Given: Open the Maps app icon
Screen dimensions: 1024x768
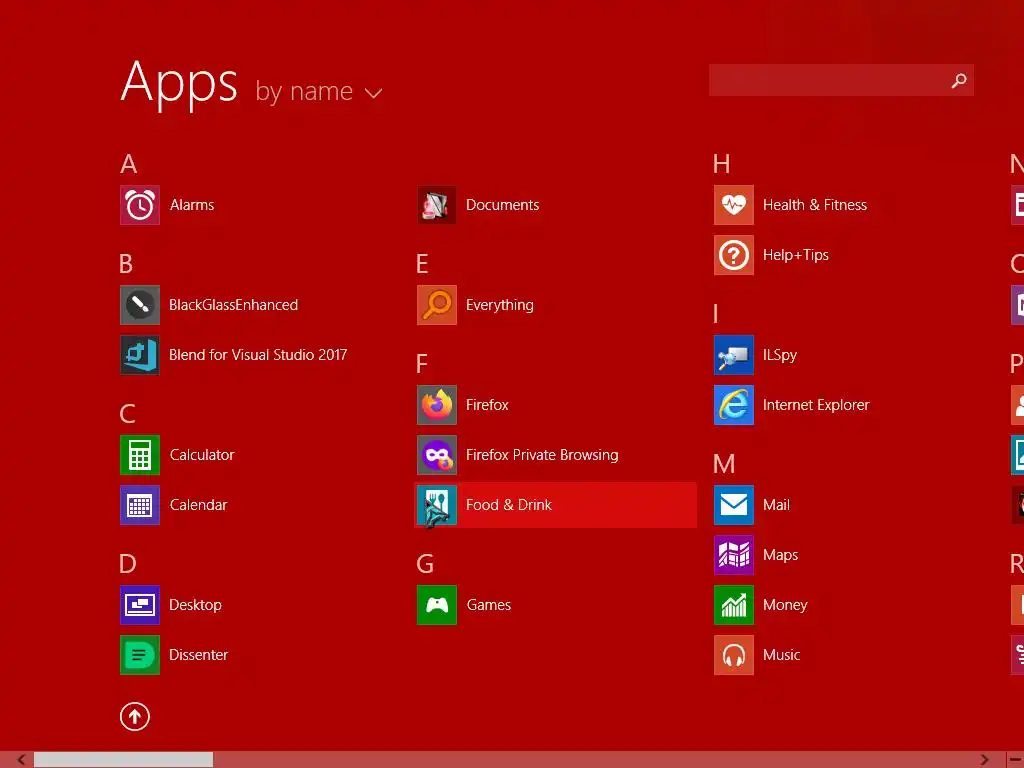Looking at the screenshot, I should (x=734, y=555).
